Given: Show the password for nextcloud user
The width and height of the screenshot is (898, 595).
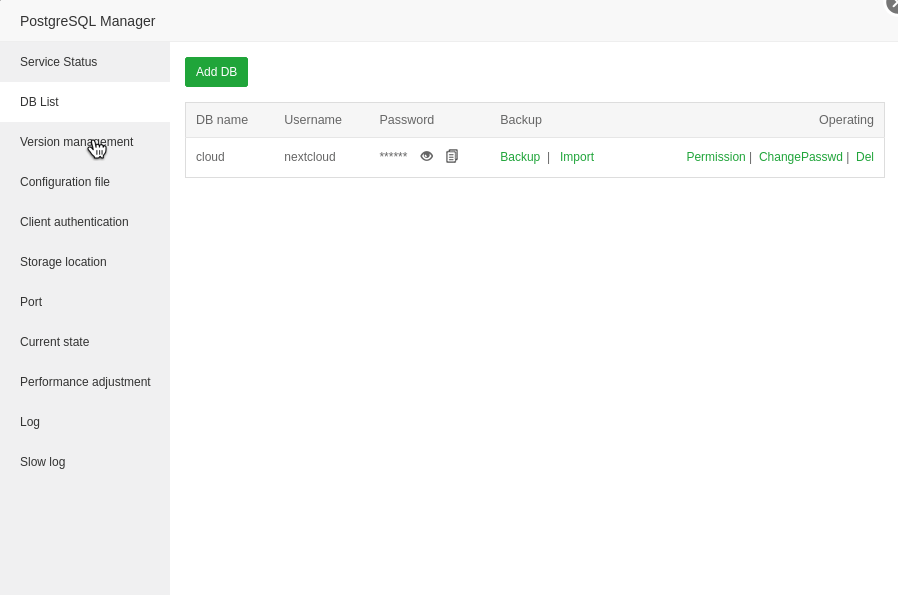Looking at the screenshot, I should [x=427, y=156].
